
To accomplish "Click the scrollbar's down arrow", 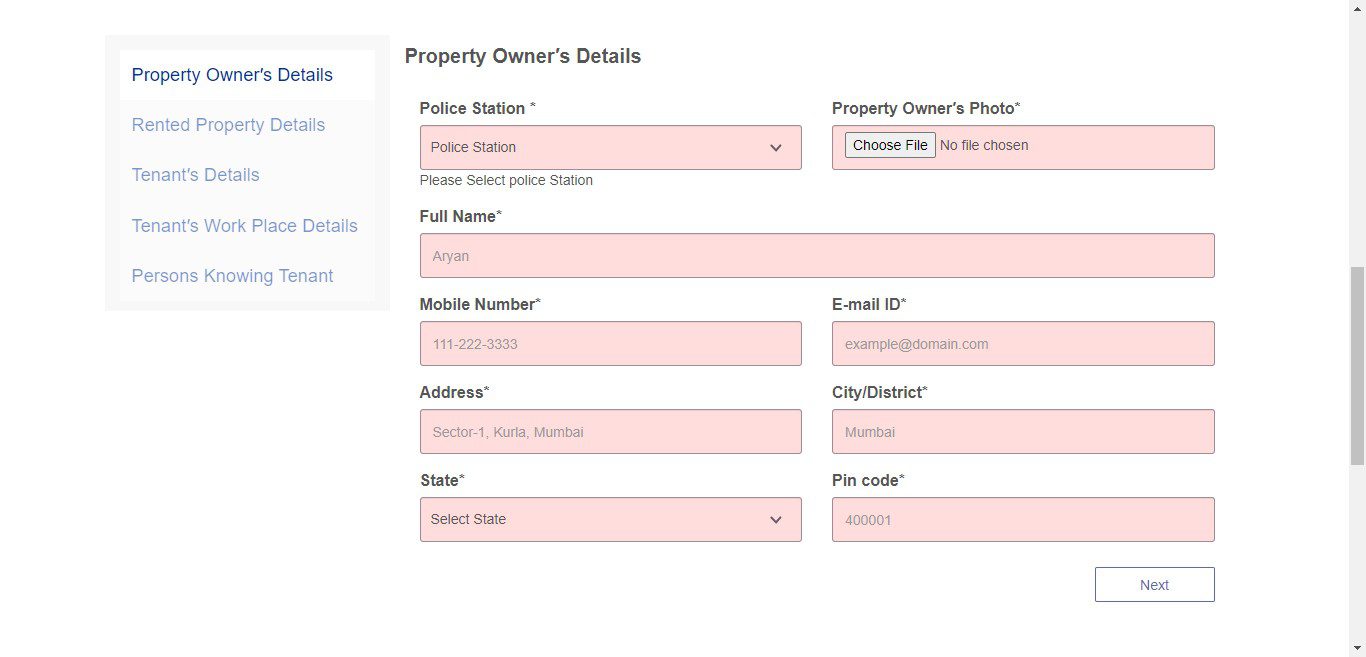I will (x=1358, y=649).
